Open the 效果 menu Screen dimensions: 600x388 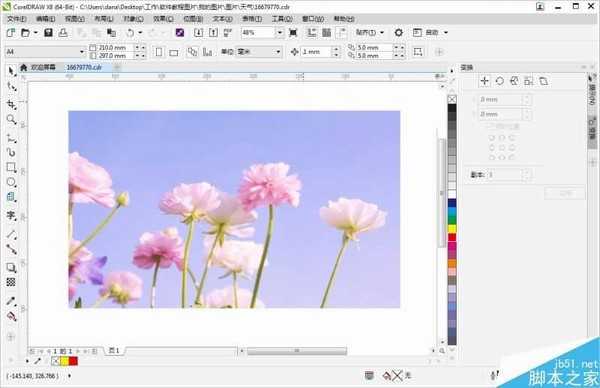[163, 19]
